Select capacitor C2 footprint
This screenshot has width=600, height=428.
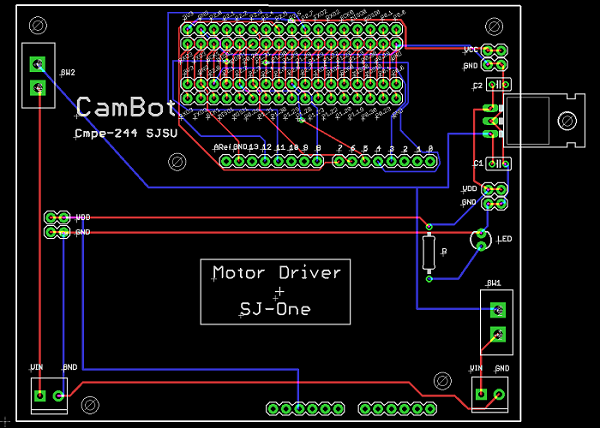point(499,84)
